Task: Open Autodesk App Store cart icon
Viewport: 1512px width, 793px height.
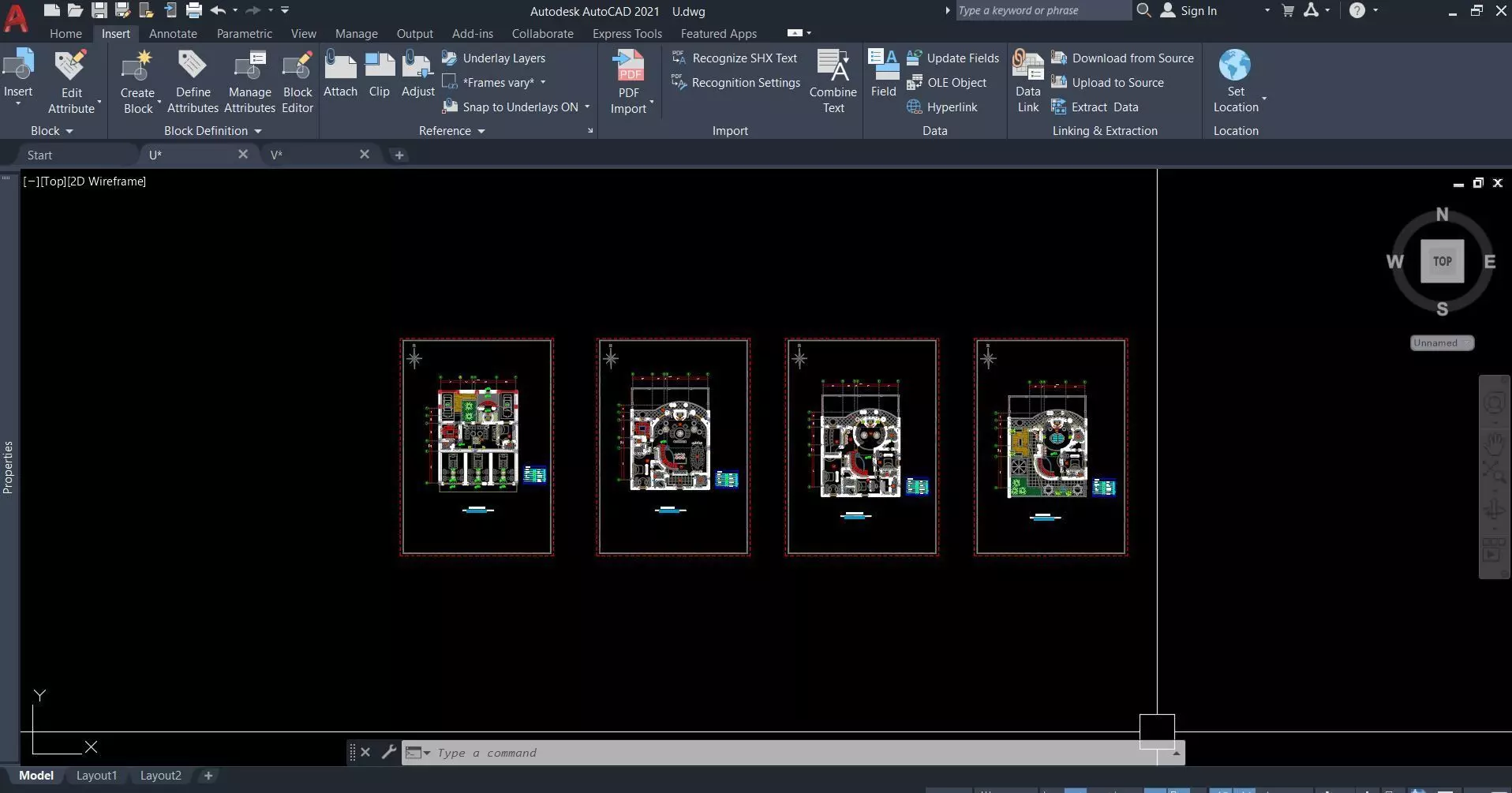Action: coord(1288,10)
